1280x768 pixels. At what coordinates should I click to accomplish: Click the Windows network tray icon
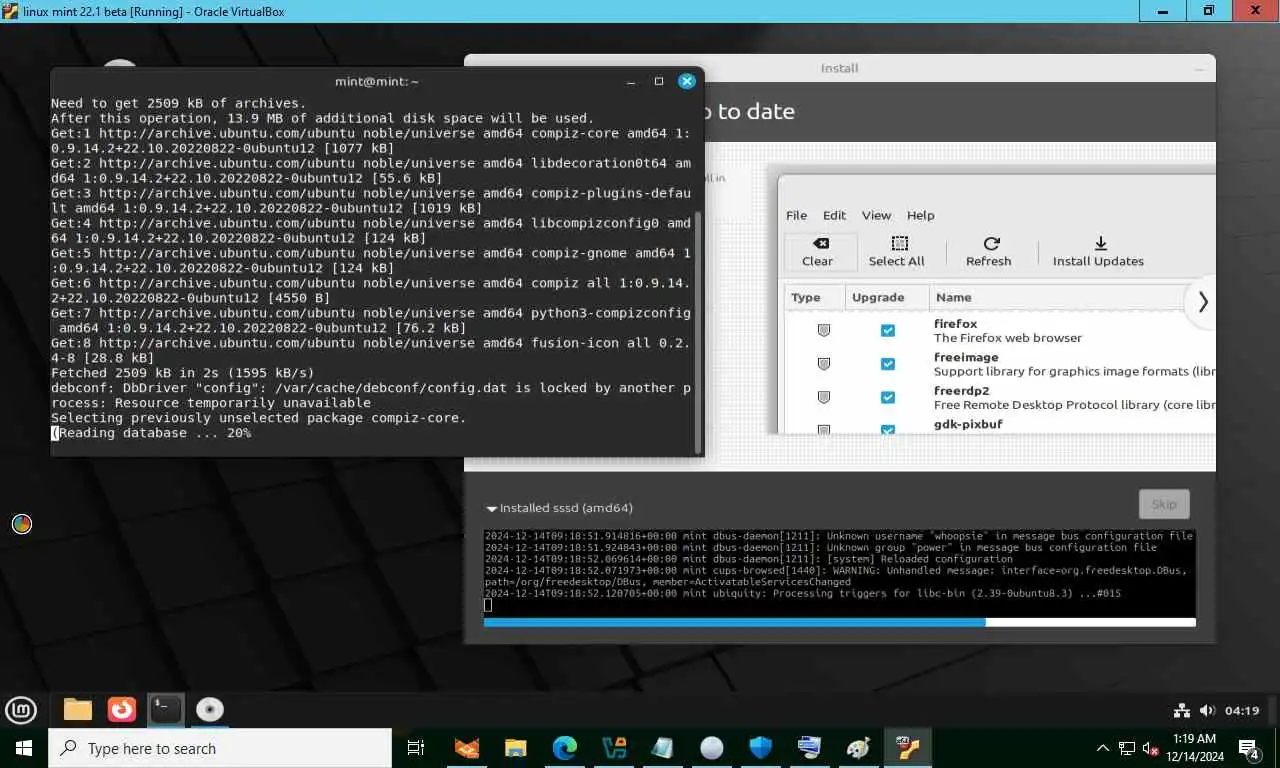tap(1127, 748)
